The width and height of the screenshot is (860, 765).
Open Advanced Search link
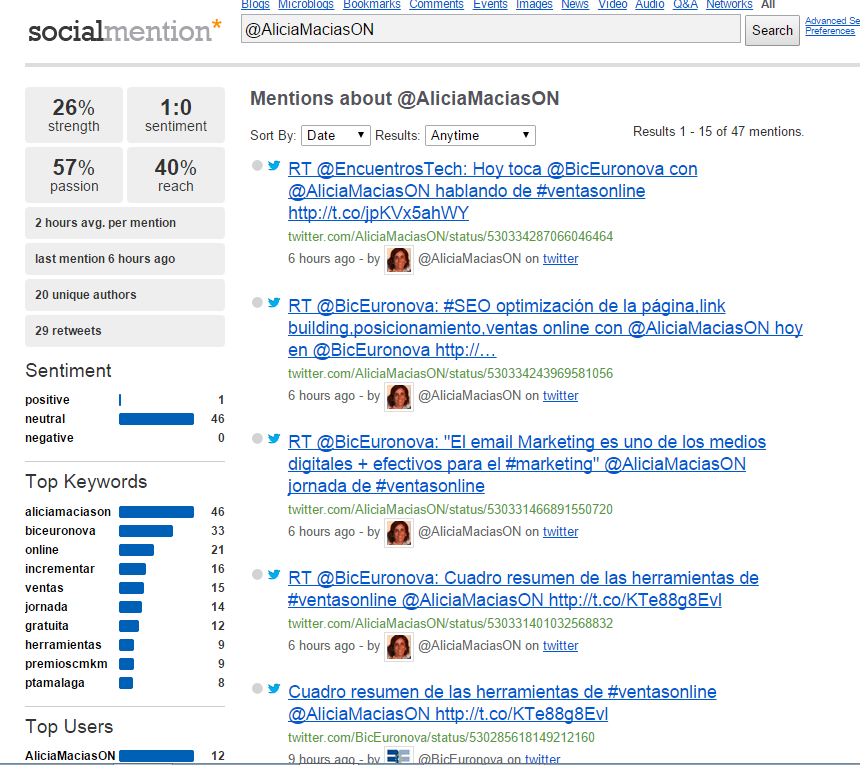click(832, 21)
